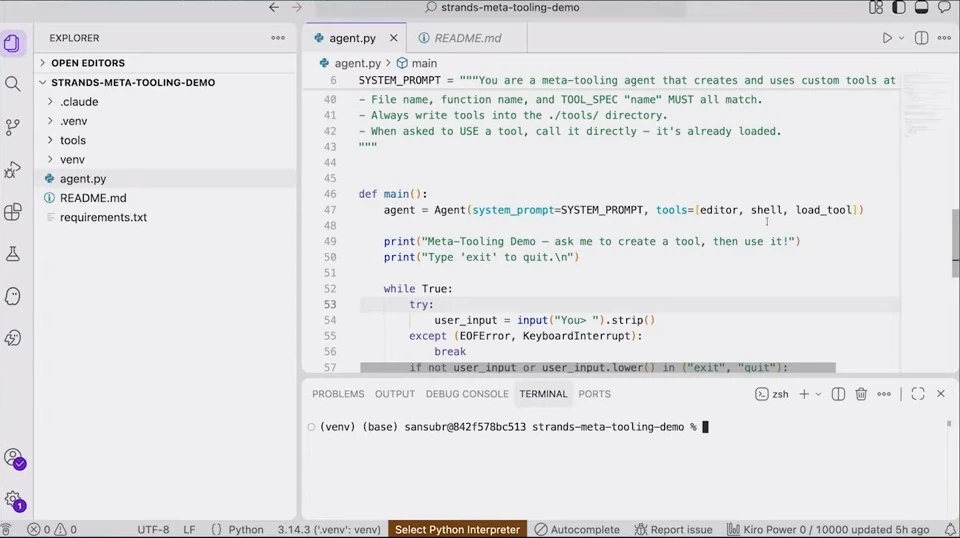Screen dimensions: 960x538
Task: Open the Kiro ghost panel
Action: 12,296
